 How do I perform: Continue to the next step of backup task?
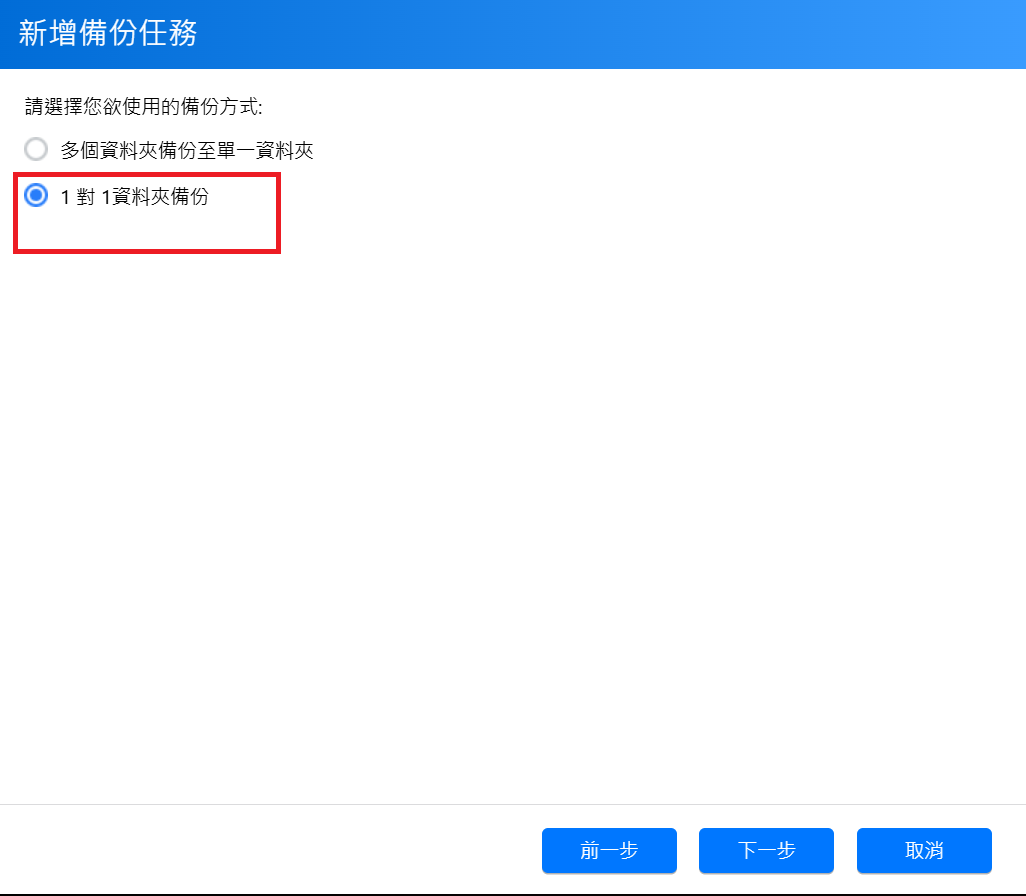coord(766,850)
